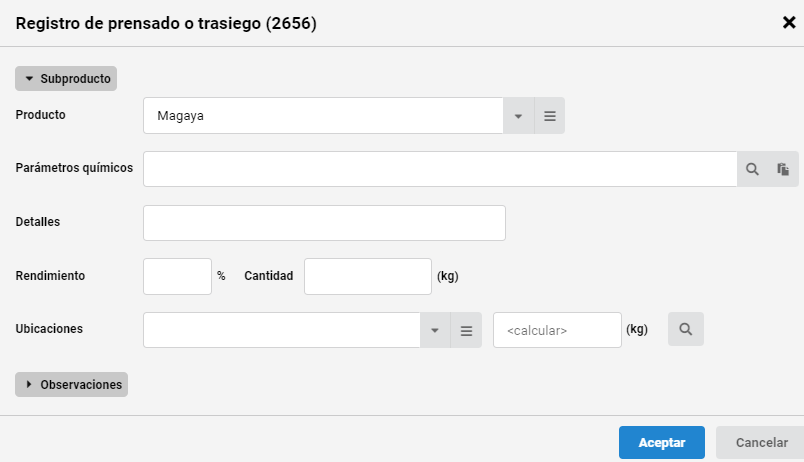This screenshot has width=804, height=462.
Task: Expand the Producto dropdown arrow
Action: pyautogui.click(x=518, y=116)
